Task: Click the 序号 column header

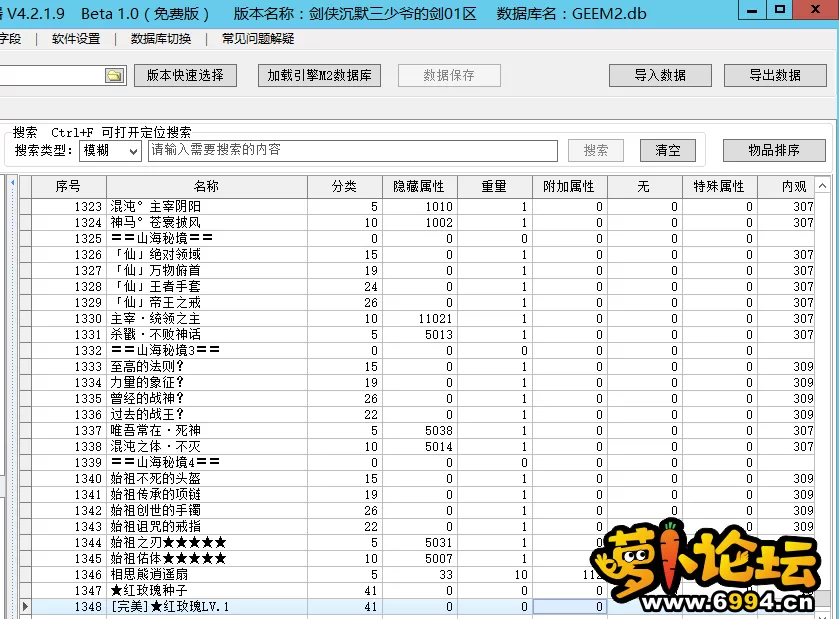Action: pyautogui.click(x=68, y=186)
